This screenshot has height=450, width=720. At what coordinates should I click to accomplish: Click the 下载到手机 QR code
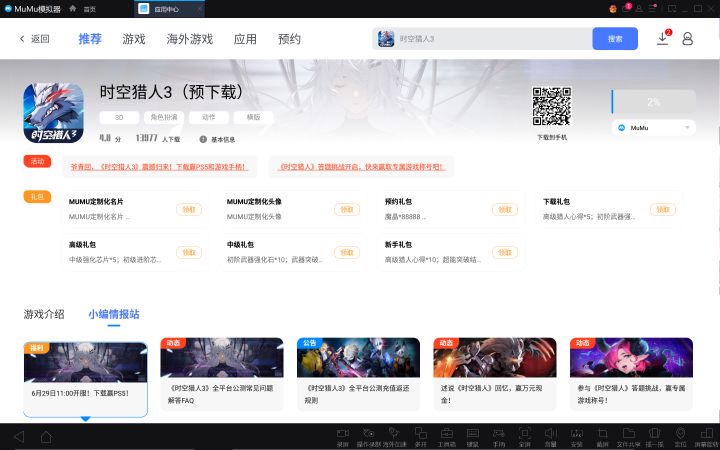click(551, 107)
